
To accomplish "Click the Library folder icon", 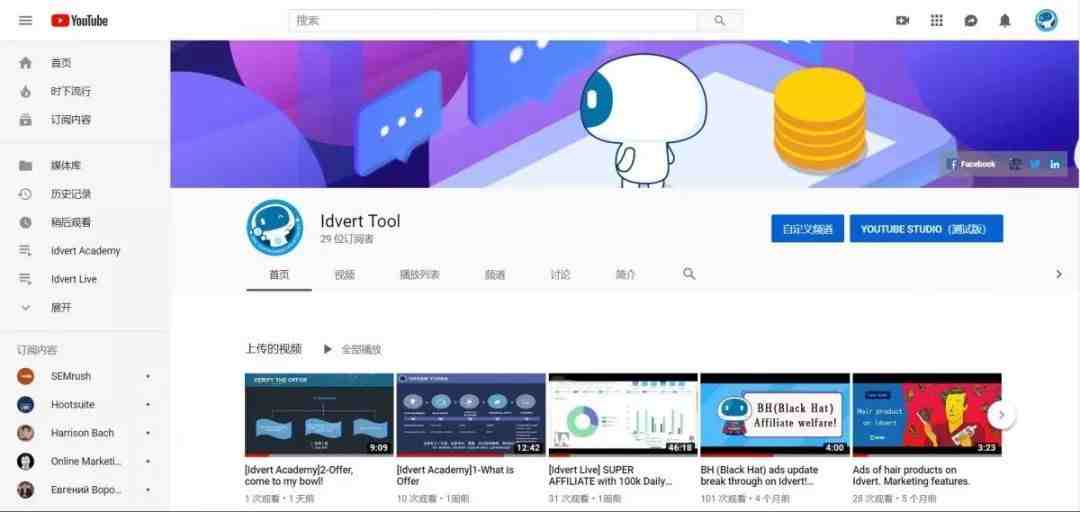I will (25, 165).
